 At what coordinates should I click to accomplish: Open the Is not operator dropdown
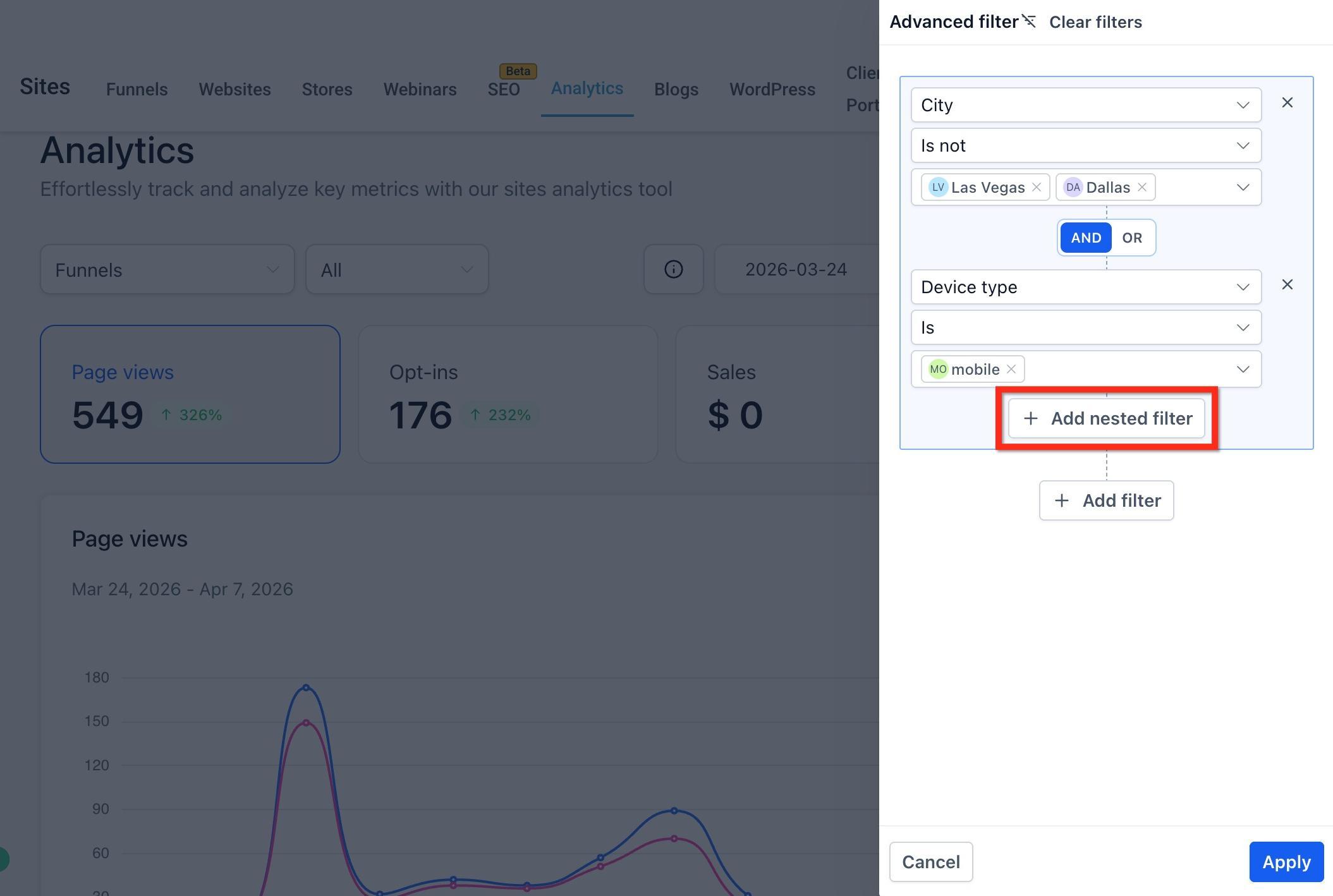pyautogui.click(x=1086, y=145)
